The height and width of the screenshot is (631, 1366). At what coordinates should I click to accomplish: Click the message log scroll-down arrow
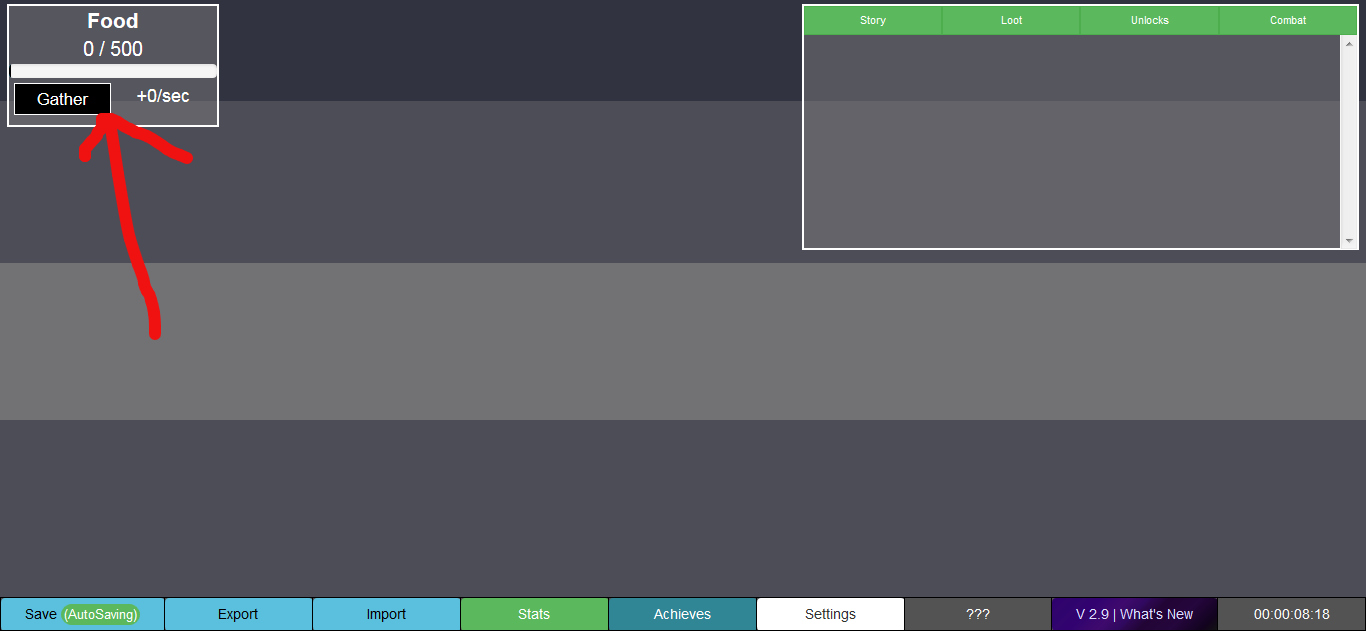[x=1349, y=240]
